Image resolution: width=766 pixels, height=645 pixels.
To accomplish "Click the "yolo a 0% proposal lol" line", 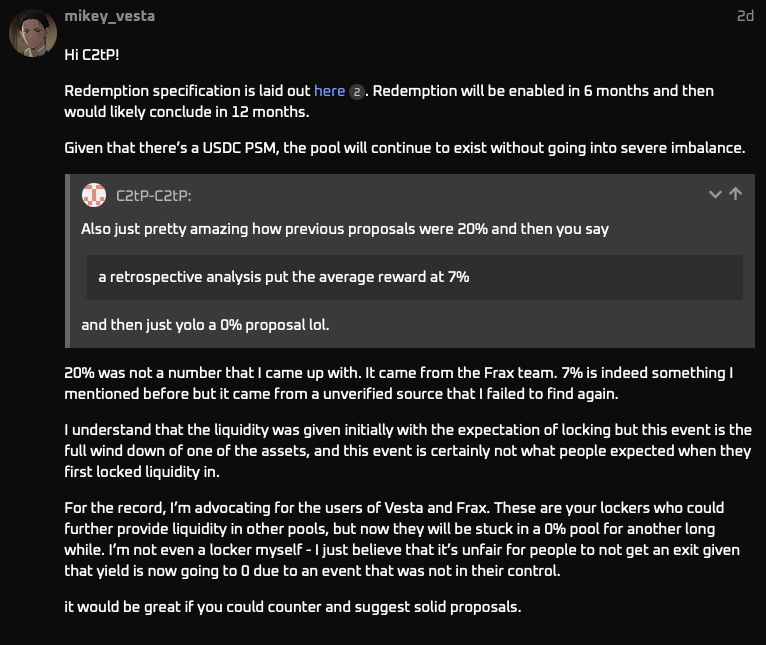I will click(219, 325).
